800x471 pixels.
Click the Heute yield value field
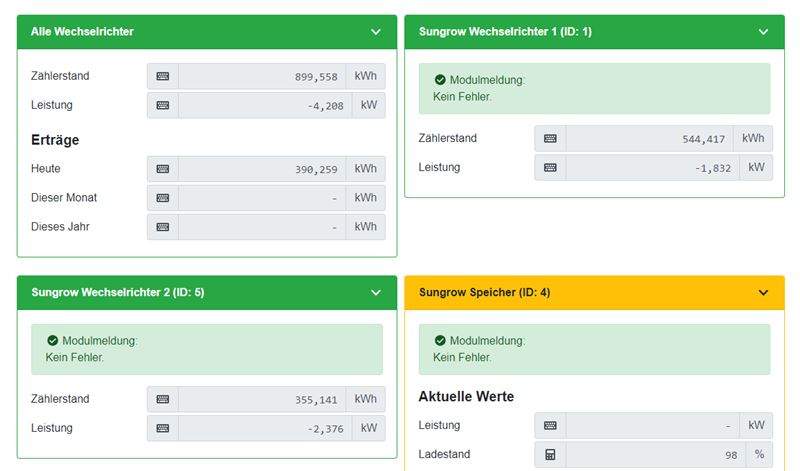(x=262, y=169)
